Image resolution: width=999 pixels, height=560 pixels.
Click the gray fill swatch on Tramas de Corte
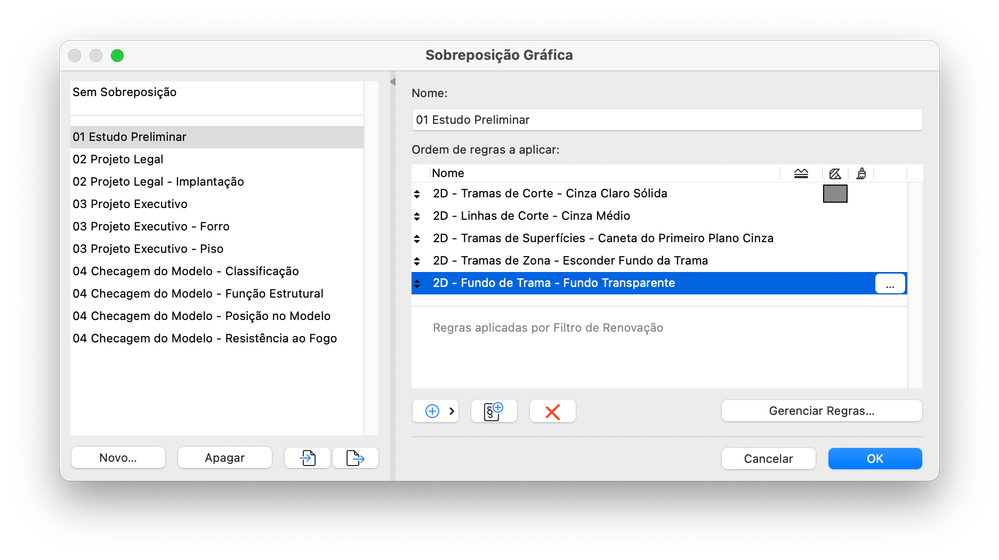835,194
